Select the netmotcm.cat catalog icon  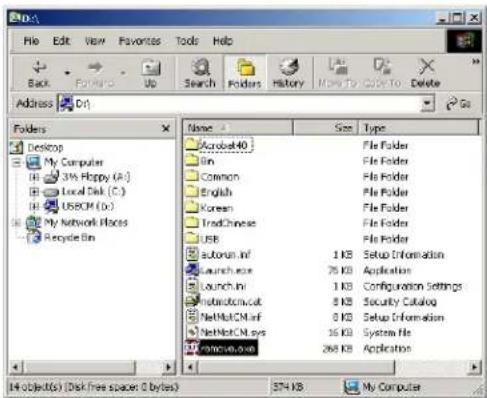tap(192, 301)
